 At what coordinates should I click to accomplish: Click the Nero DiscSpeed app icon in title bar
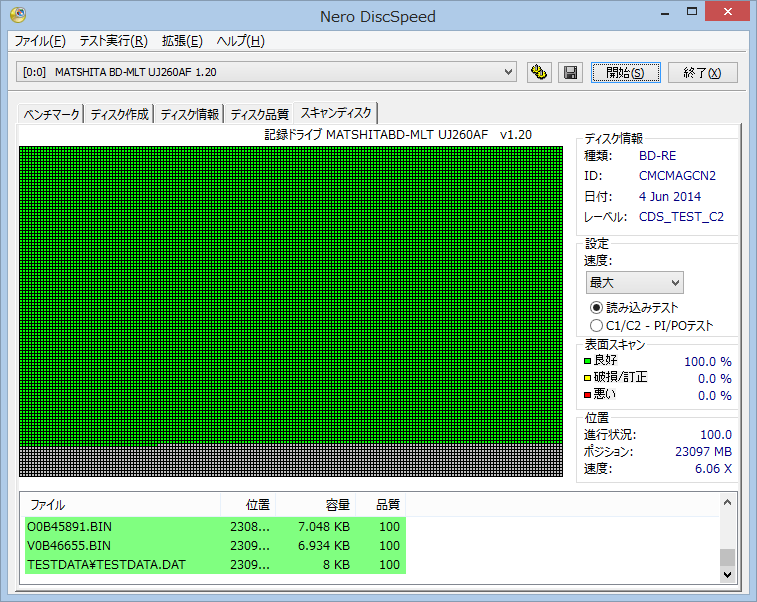pyautogui.click(x=18, y=15)
